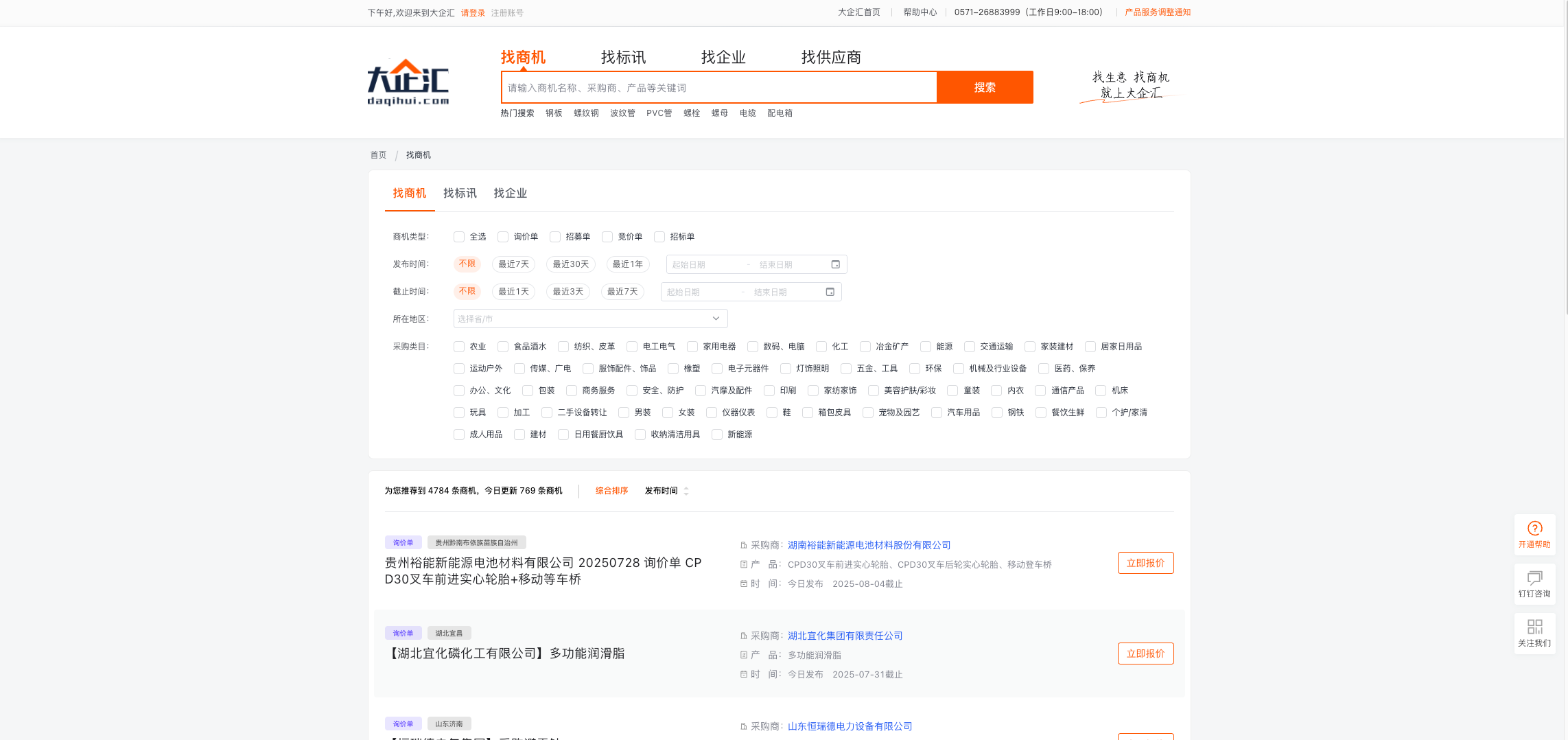
Task: Tick the 机械及行业设备 checkbox
Action: 959,369
